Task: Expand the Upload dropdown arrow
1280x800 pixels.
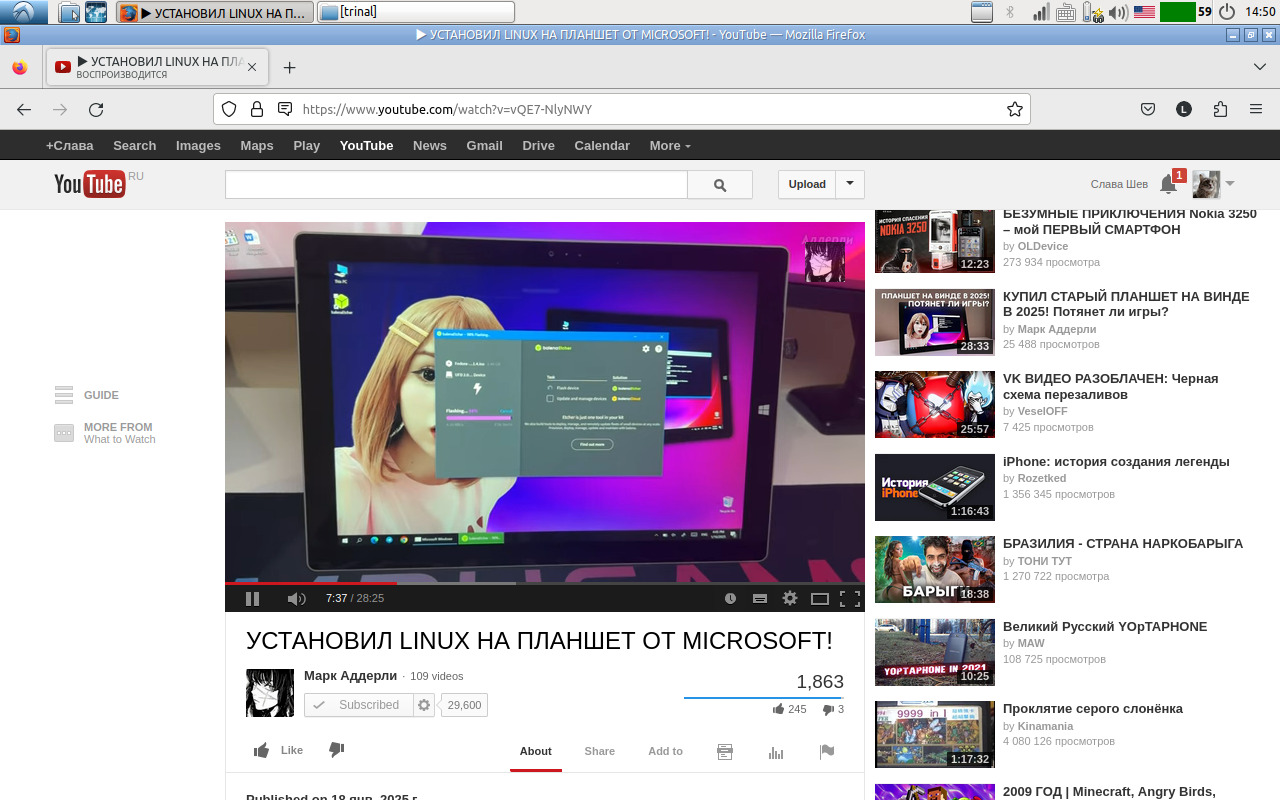Action: [850, 184]
